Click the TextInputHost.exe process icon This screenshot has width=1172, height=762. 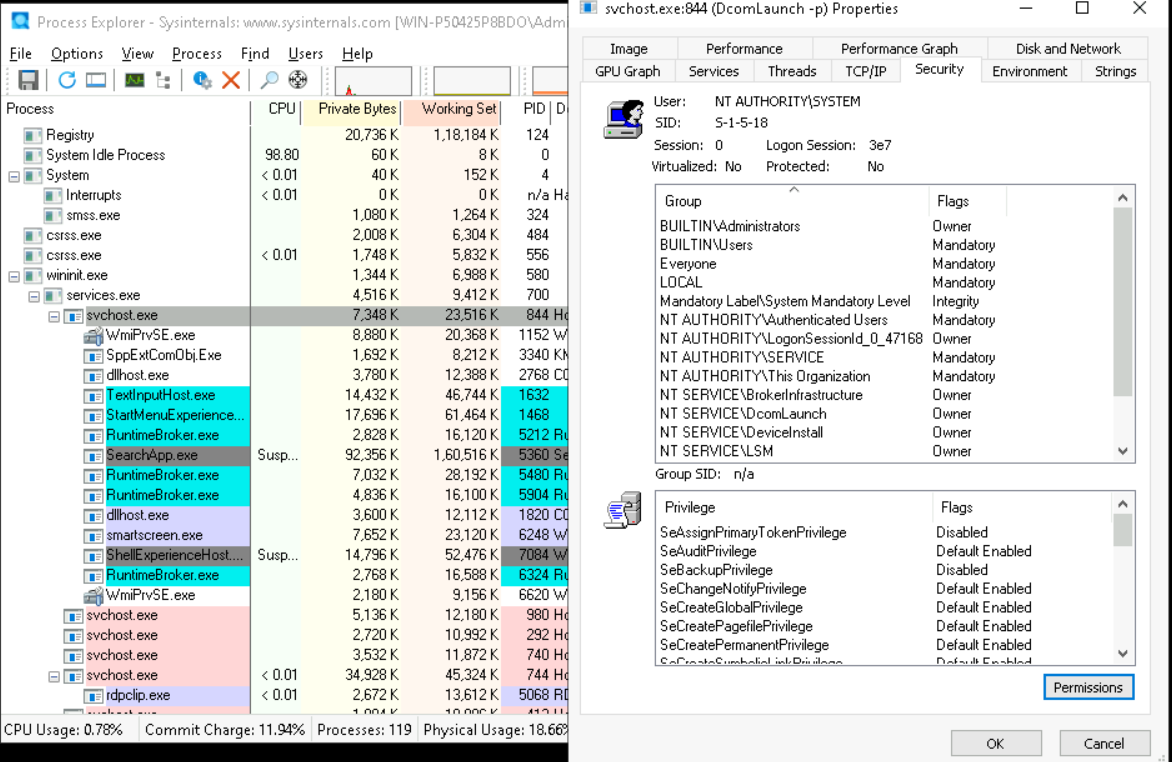pos(93,396)
